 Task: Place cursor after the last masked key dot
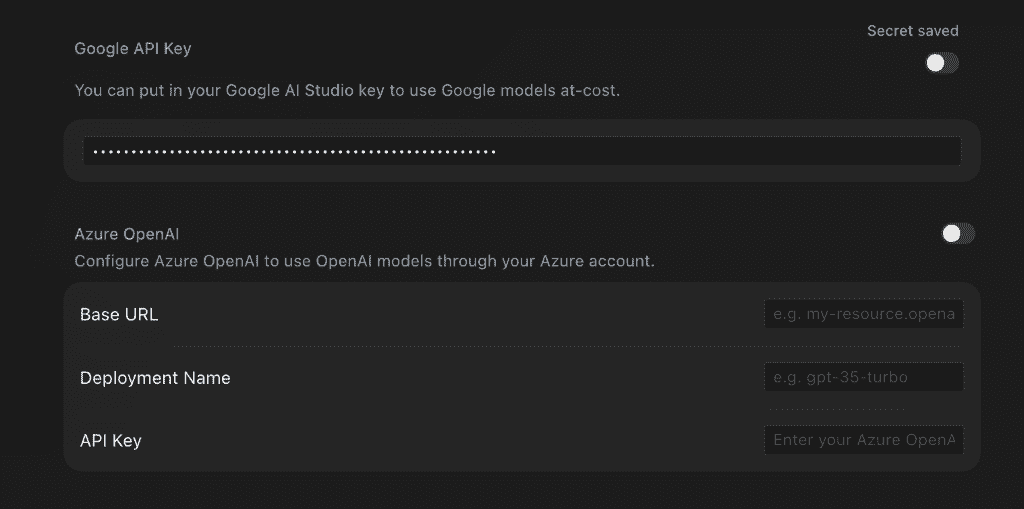(498, 152)
